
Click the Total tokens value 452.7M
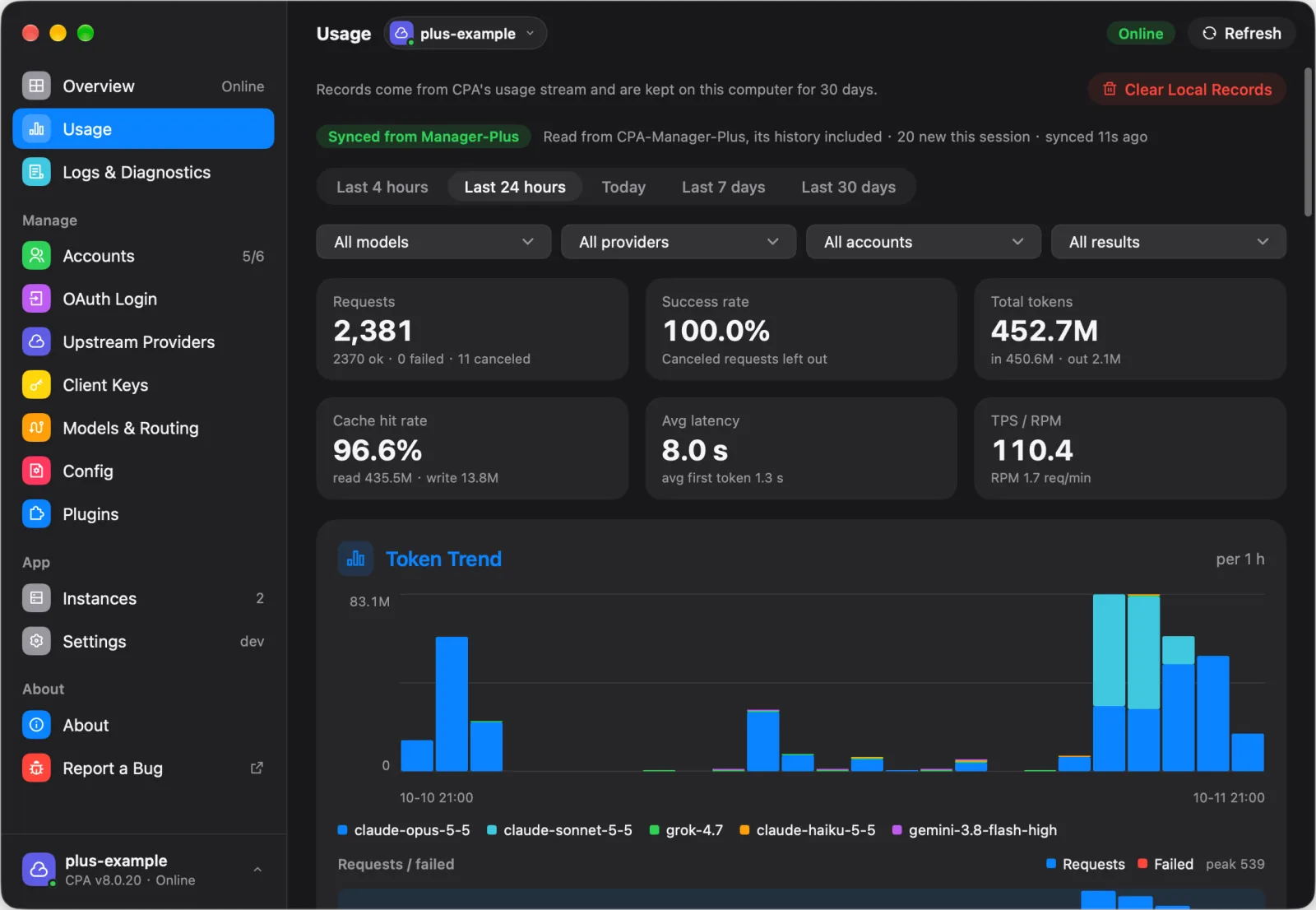tap(1045, 331)
